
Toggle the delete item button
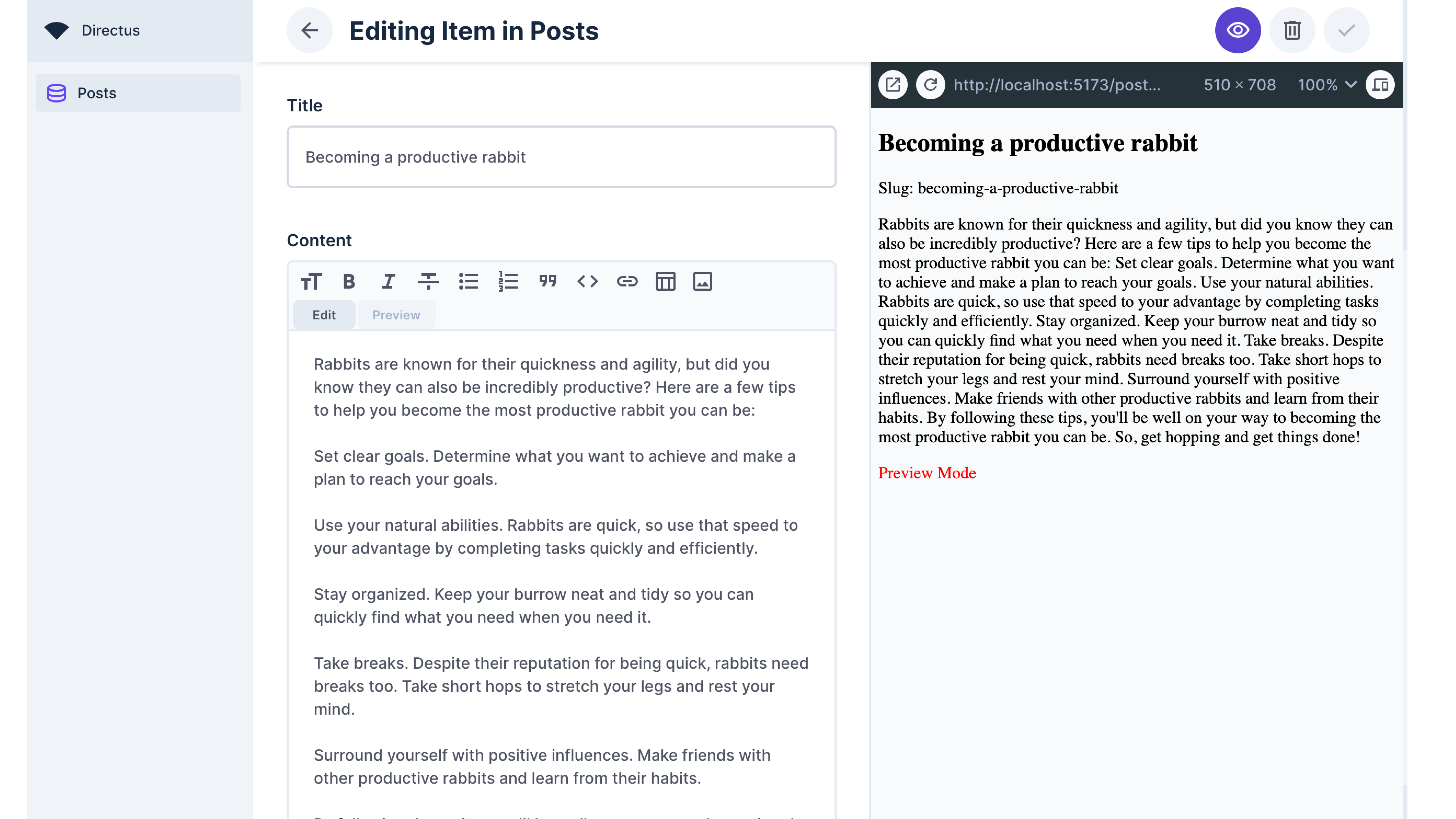pos(1292,30)
